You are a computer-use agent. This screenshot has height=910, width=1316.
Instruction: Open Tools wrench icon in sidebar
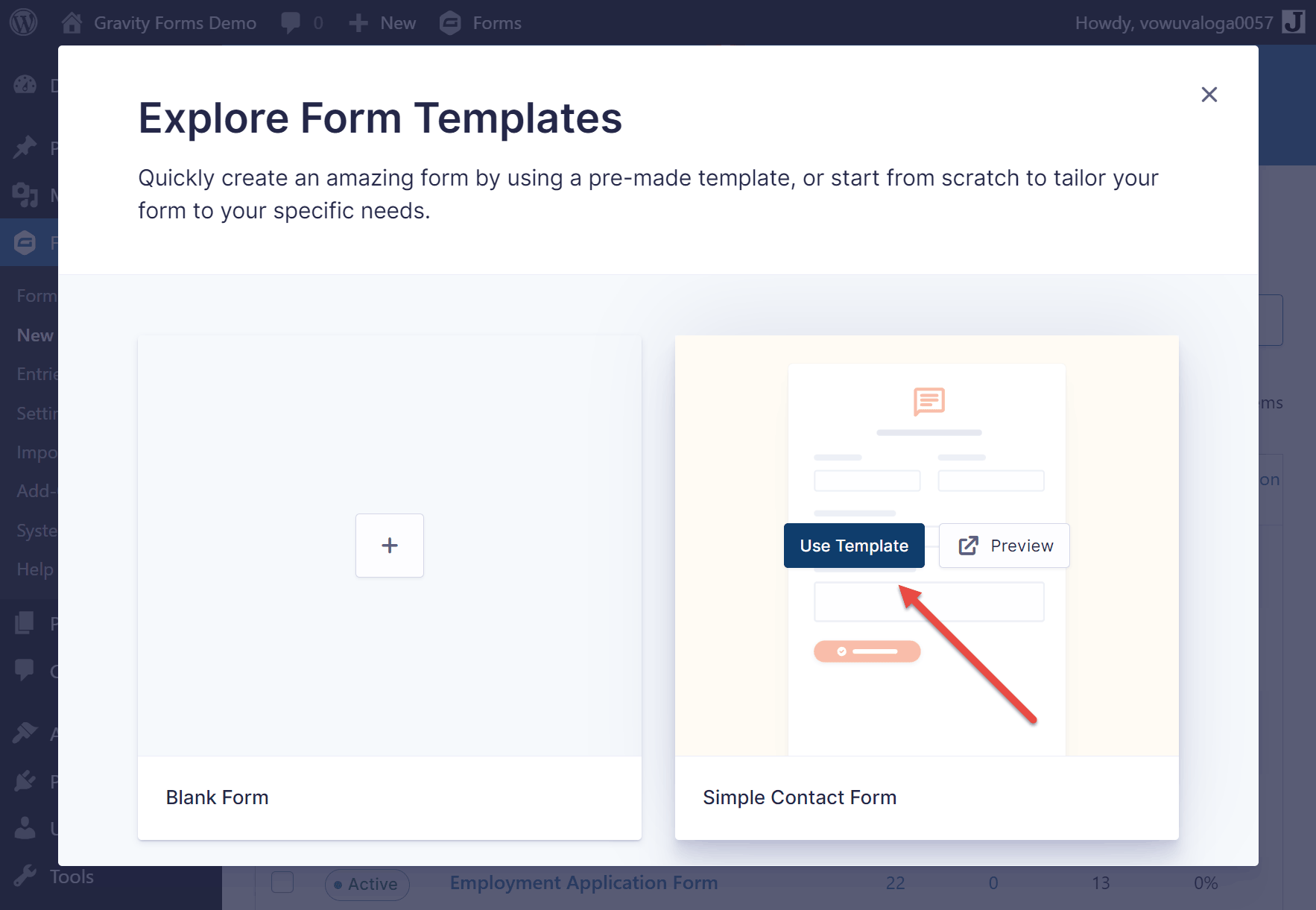pos(25,876)
